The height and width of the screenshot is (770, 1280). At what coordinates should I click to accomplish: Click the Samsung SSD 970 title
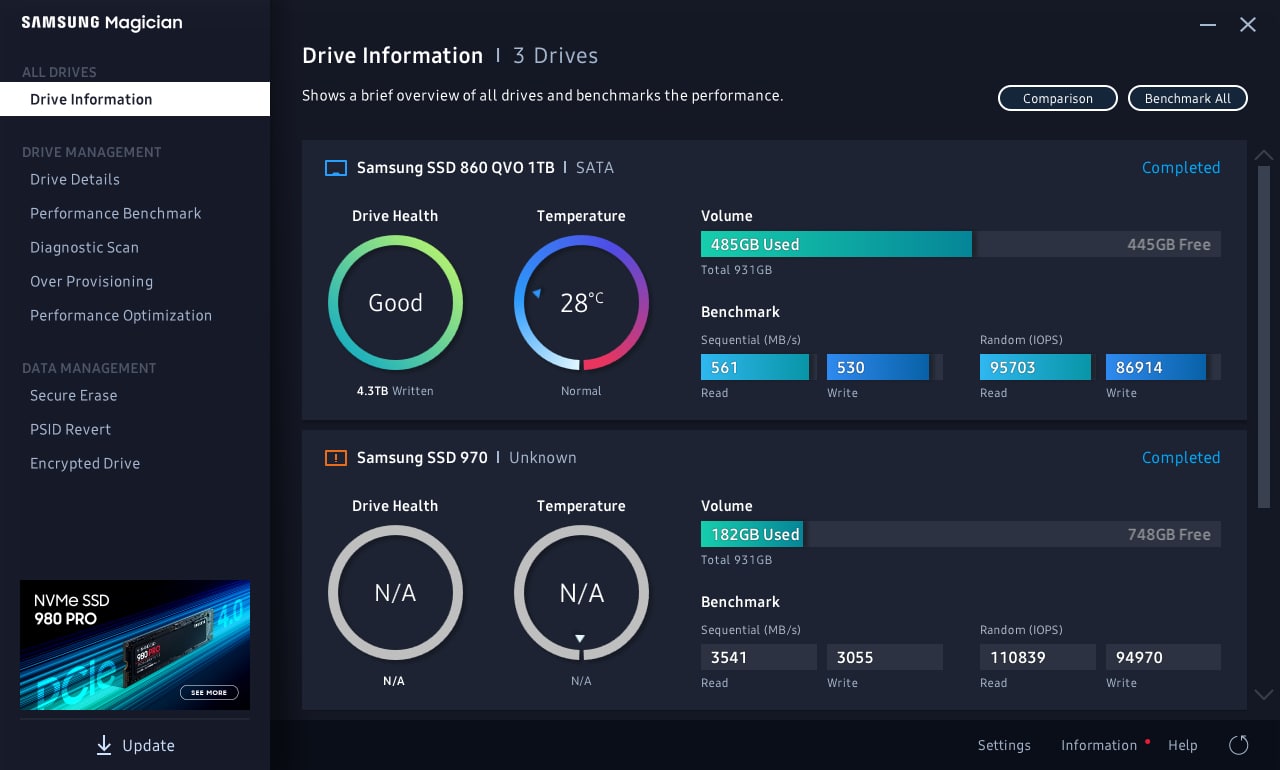pos(422,458)
